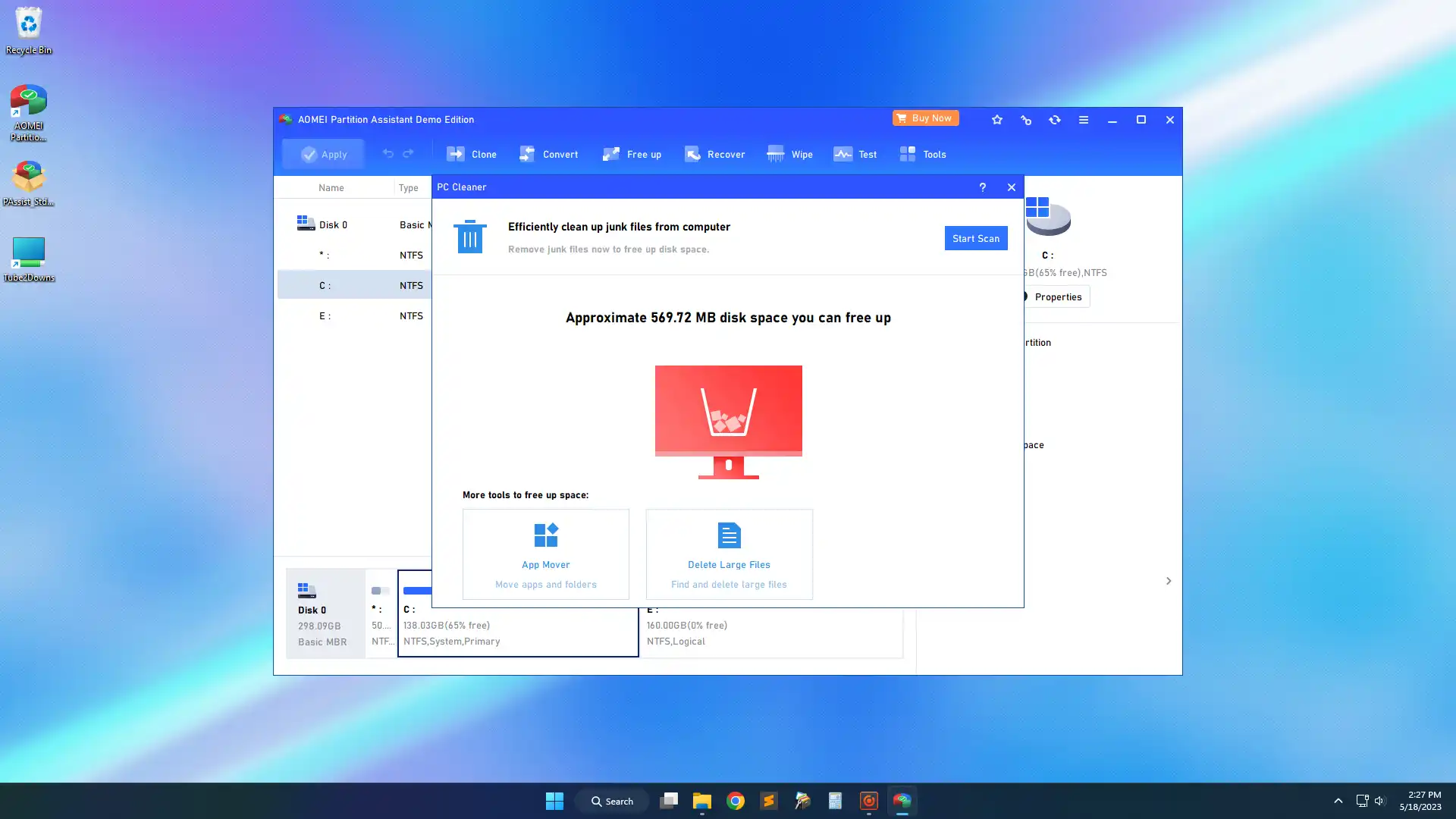
Task: Select the E : partition row
Action: coord(354,315)
